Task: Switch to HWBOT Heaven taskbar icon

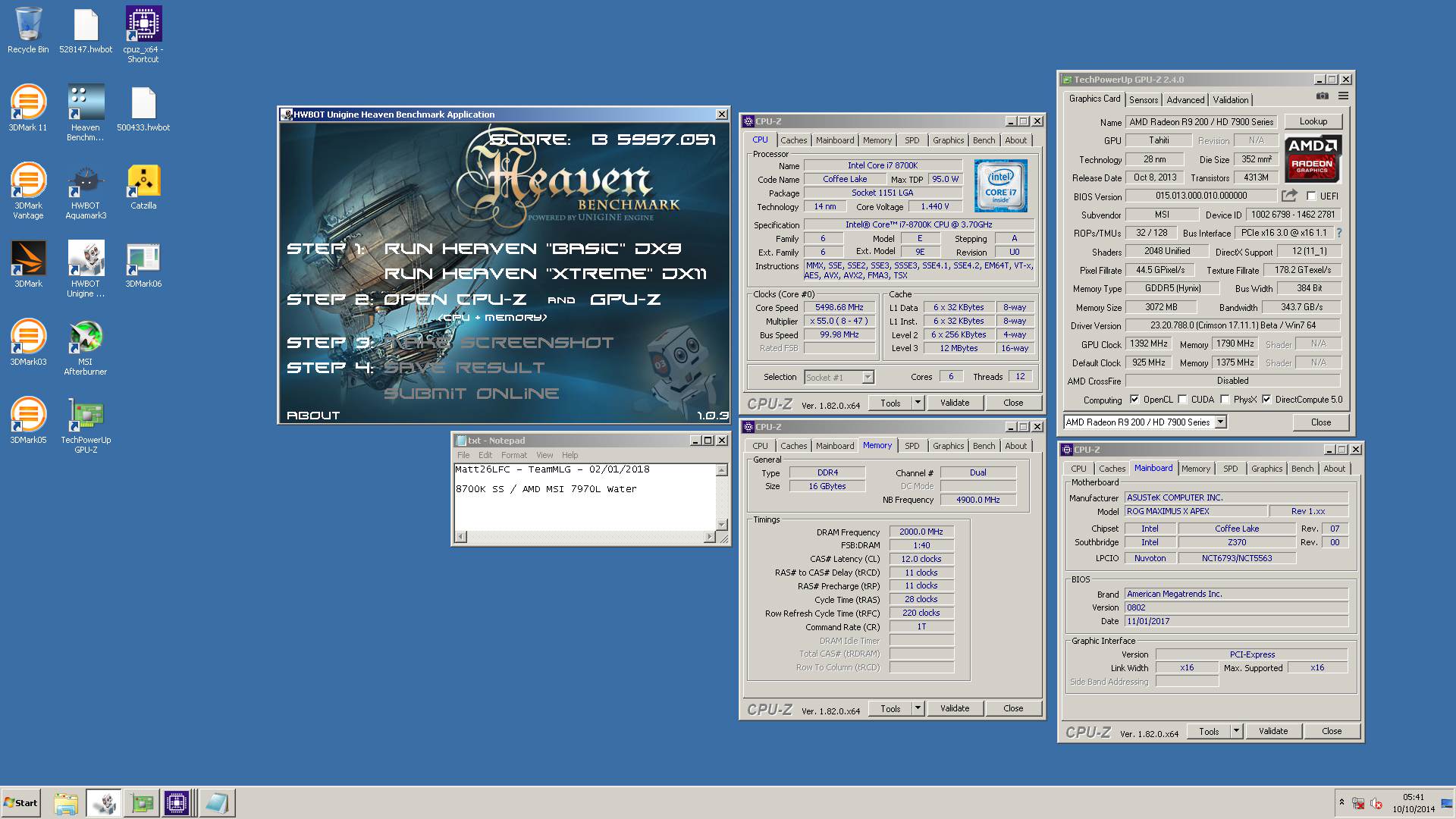Action: click(103, 803)
